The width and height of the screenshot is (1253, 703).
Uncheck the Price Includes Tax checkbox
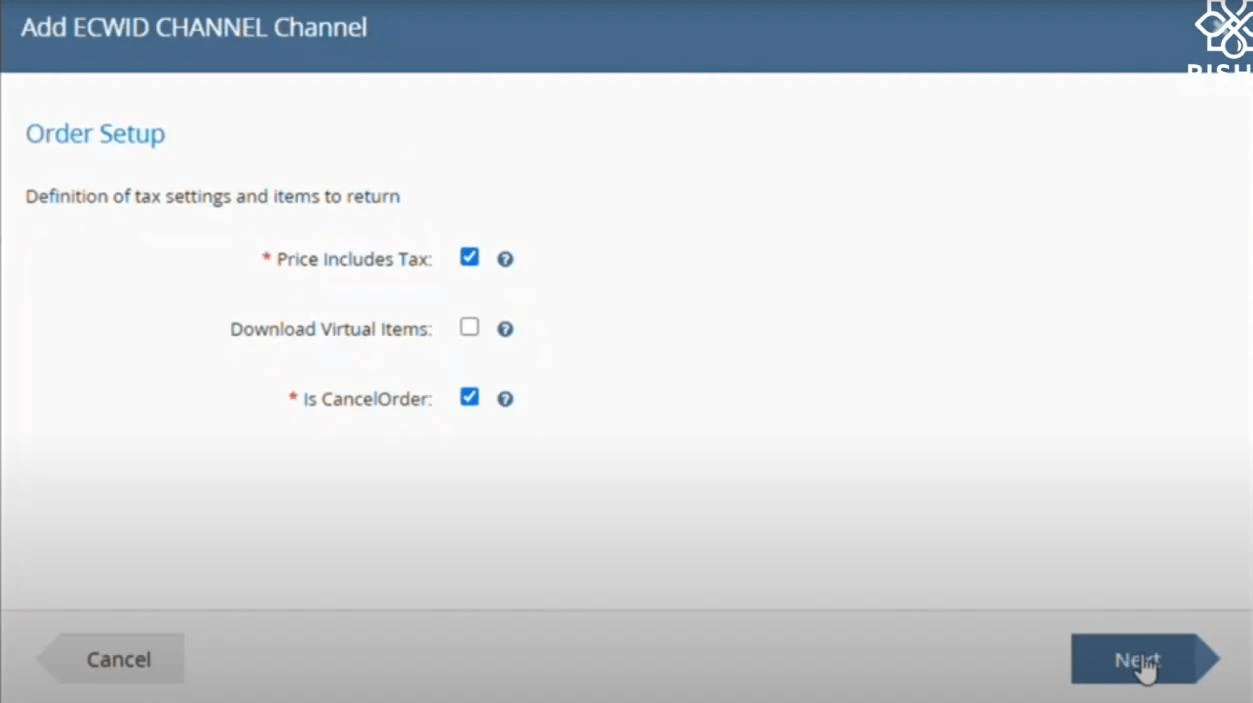tap(469, 257)
